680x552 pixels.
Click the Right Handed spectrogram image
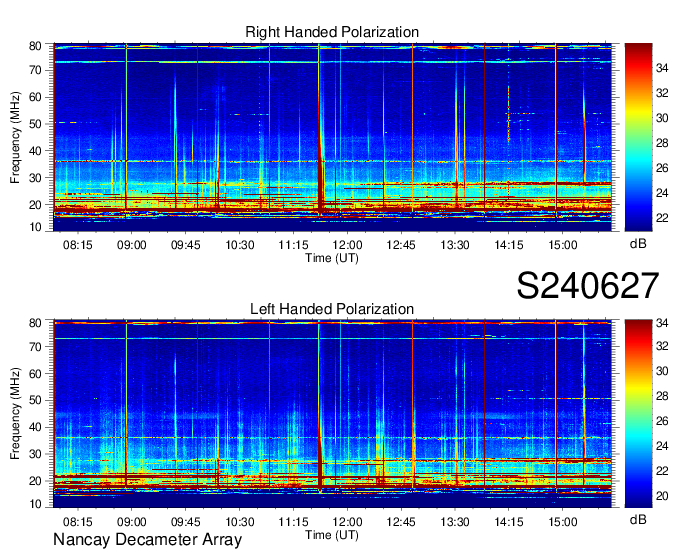[332, 137]
